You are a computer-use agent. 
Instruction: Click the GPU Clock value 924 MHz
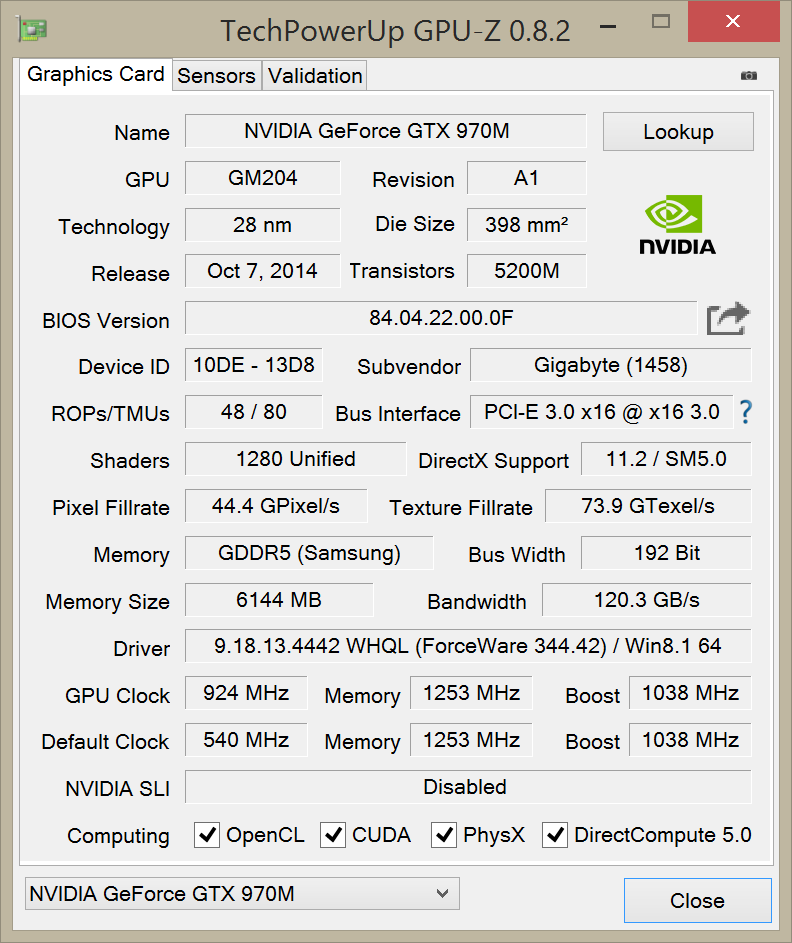[247, 693]
